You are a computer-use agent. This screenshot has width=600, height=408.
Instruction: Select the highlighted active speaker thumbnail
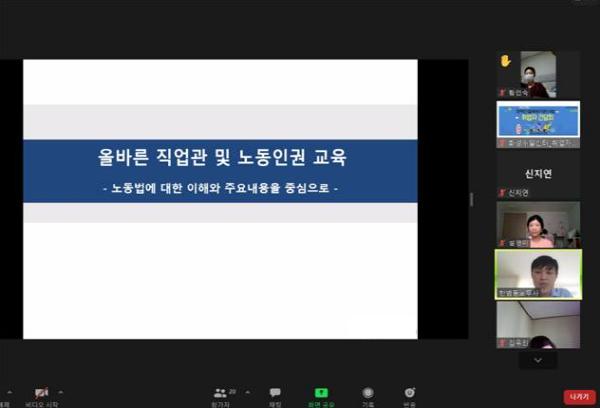pyautogui.click(x=538, y=274)
